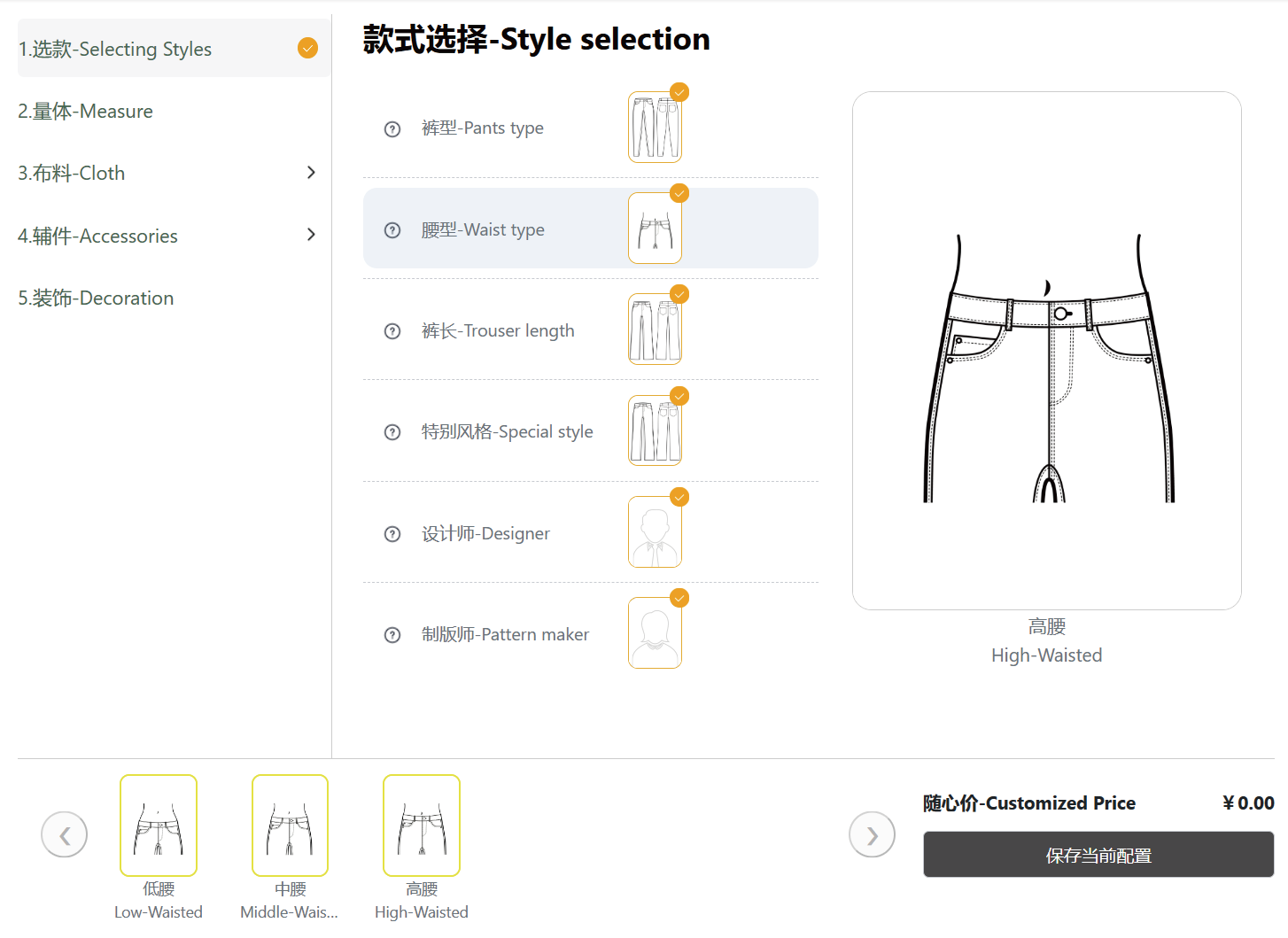Screen dimensions: 1288x938
Task: Click help icon beside Special style
Action: [x=392, y=432]
